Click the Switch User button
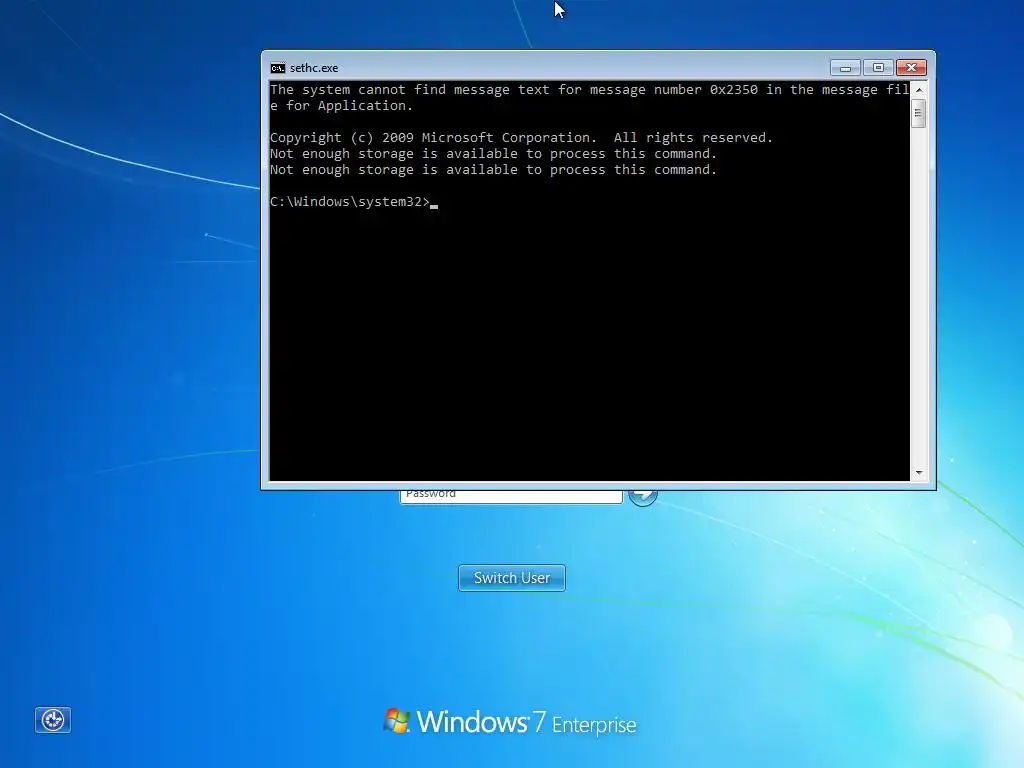This screenshot has width=1024, height=768. coord(512,578)
